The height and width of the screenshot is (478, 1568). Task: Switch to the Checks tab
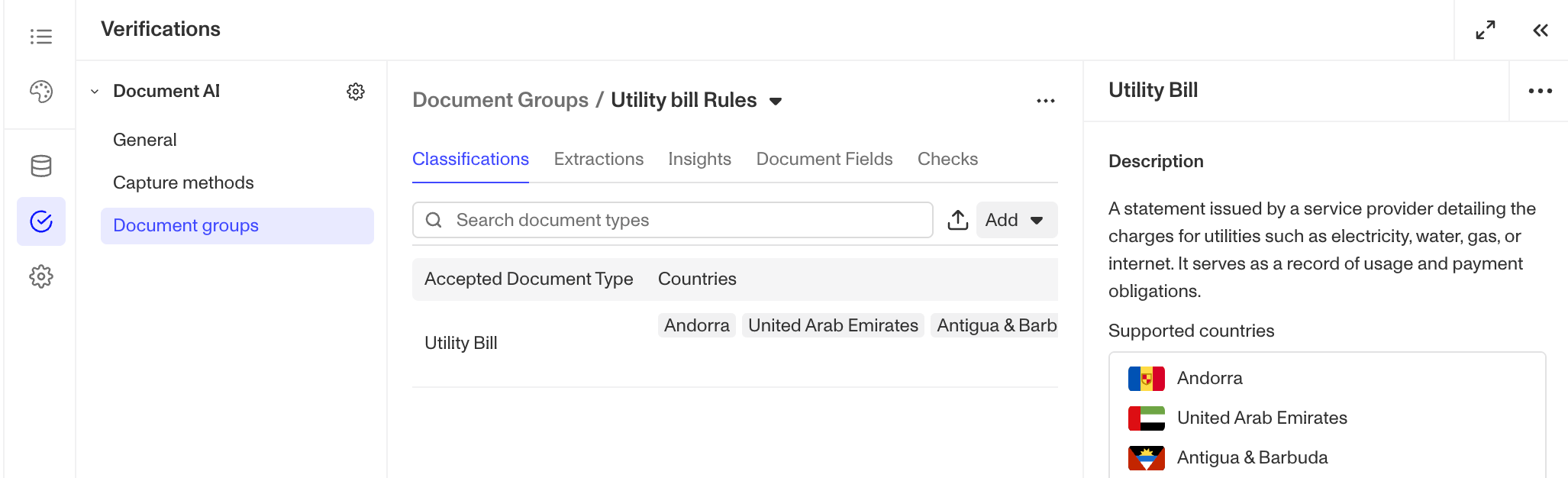pyautogui.click(x=947, y=159)
